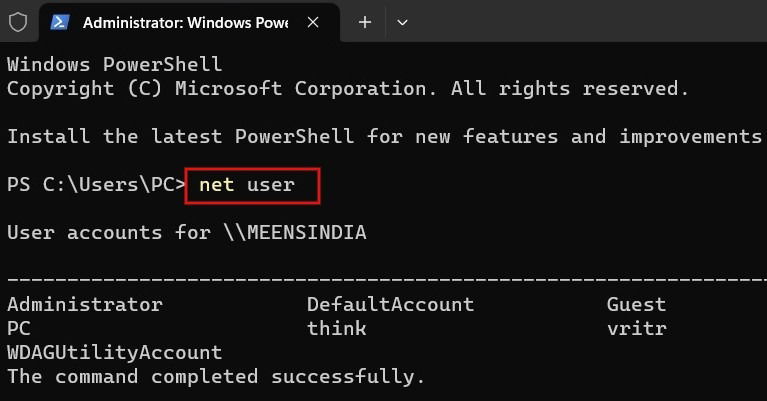Click the highlighted net user command
The image size is (767, 401).
247,185
